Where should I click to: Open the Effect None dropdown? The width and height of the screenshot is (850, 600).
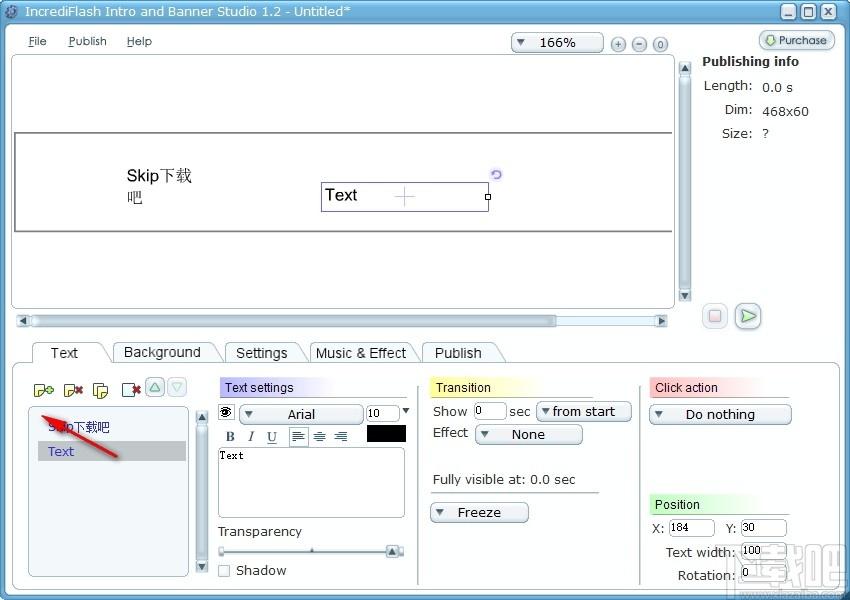point(529,435)
